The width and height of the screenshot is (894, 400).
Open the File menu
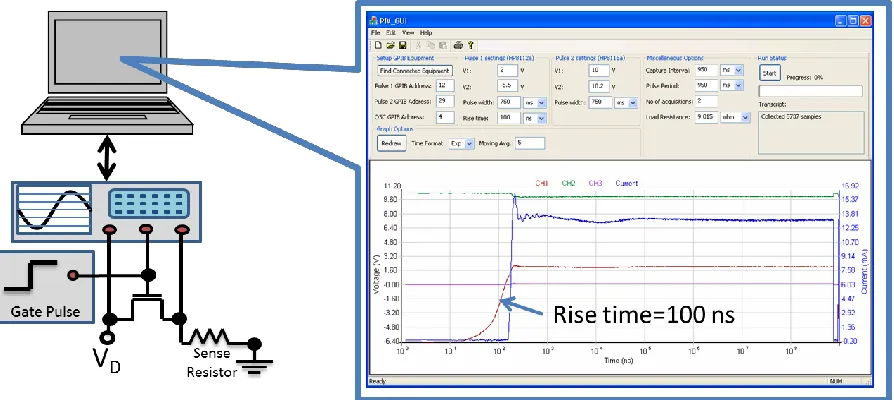point(376,33)
